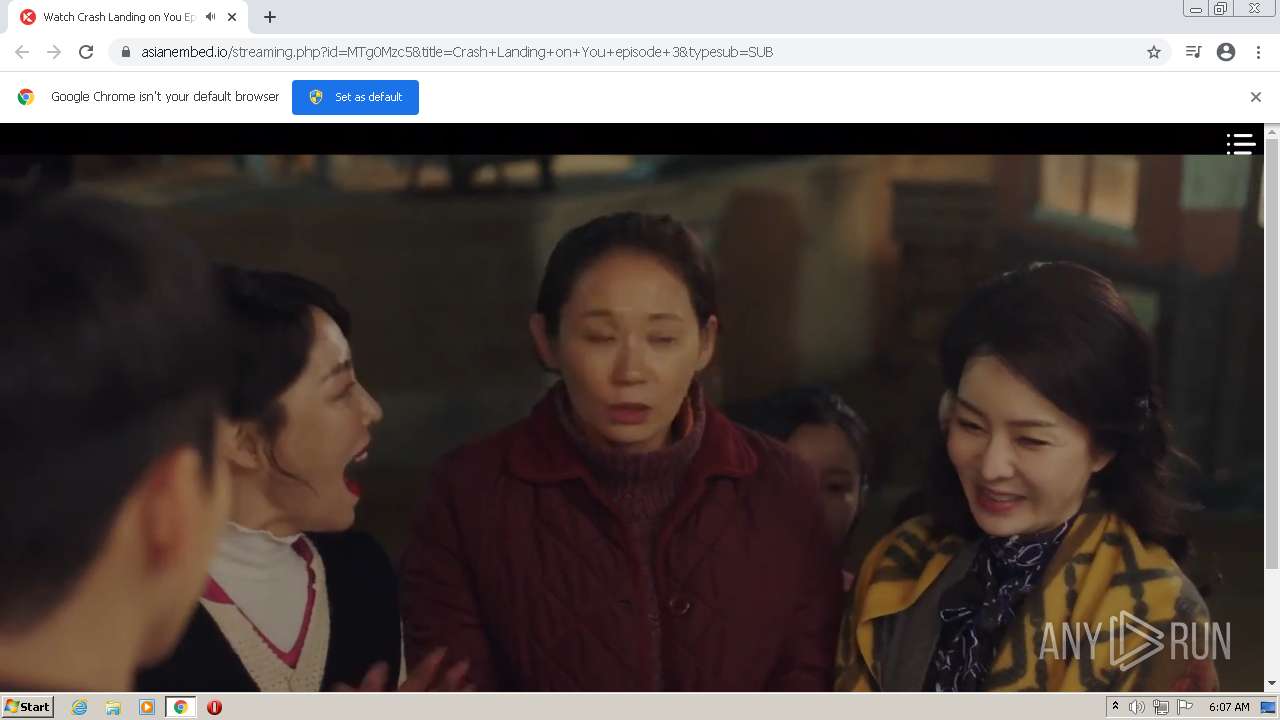Go back to previous page

point(22,52)
